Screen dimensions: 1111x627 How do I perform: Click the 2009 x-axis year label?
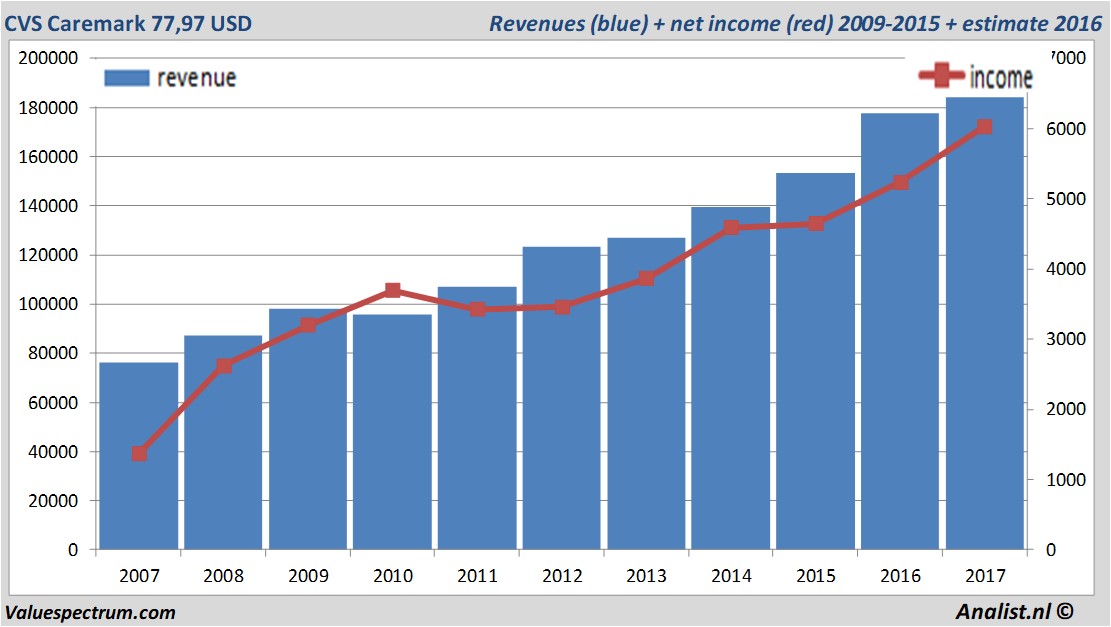[308, 576]
